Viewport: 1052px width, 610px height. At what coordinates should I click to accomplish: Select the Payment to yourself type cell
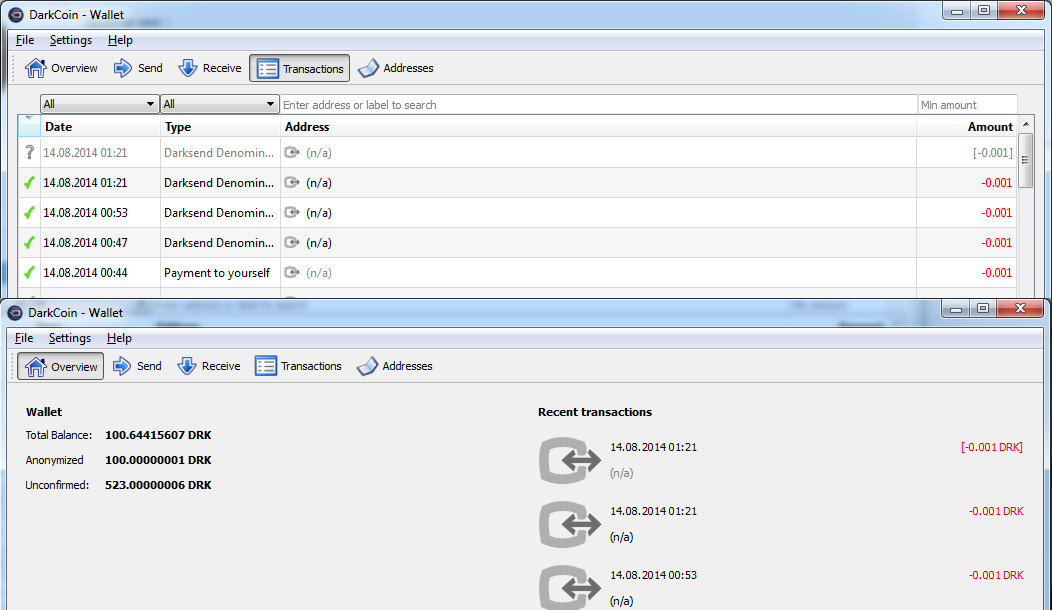[220, 273]
